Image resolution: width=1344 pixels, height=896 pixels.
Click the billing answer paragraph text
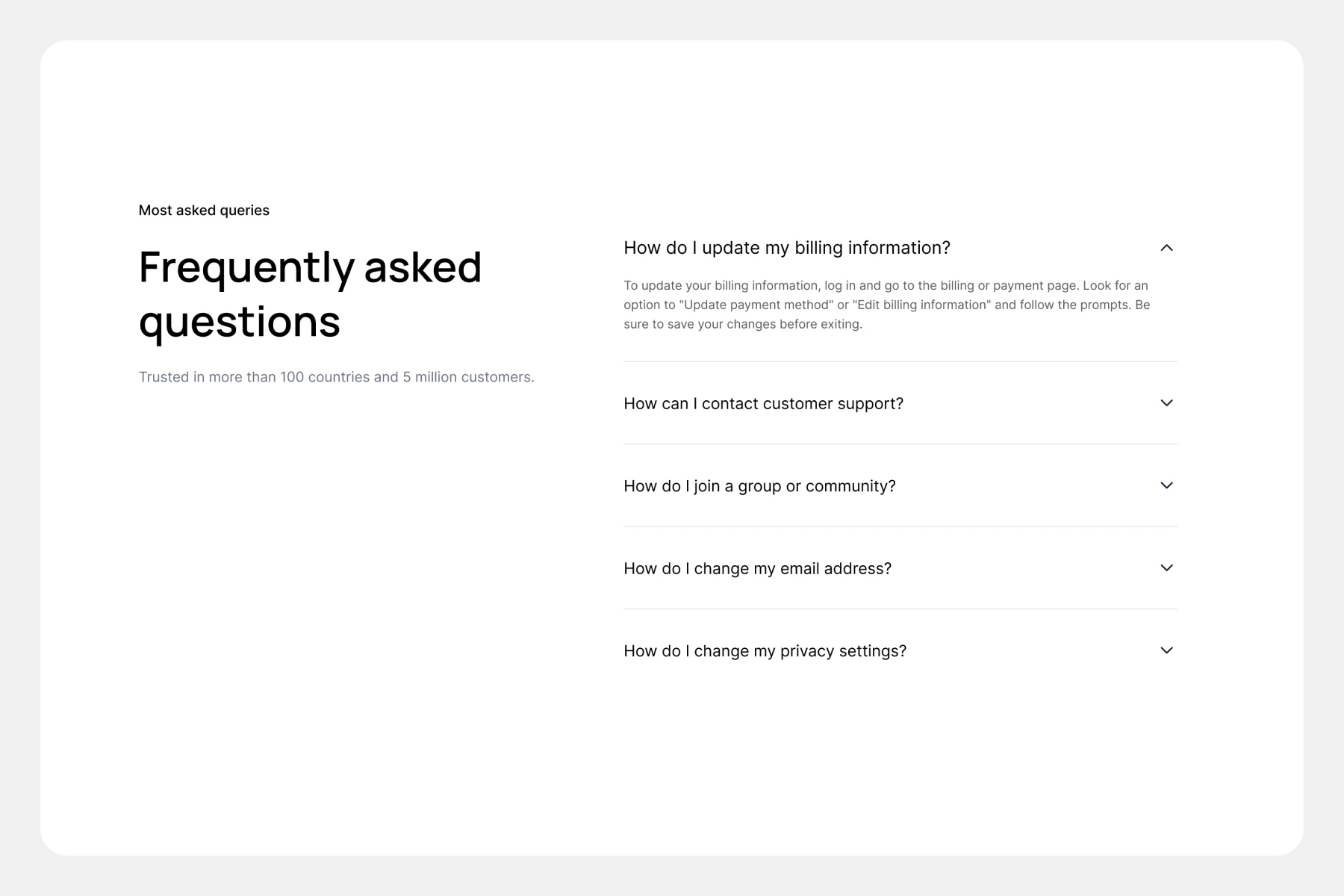887,305
